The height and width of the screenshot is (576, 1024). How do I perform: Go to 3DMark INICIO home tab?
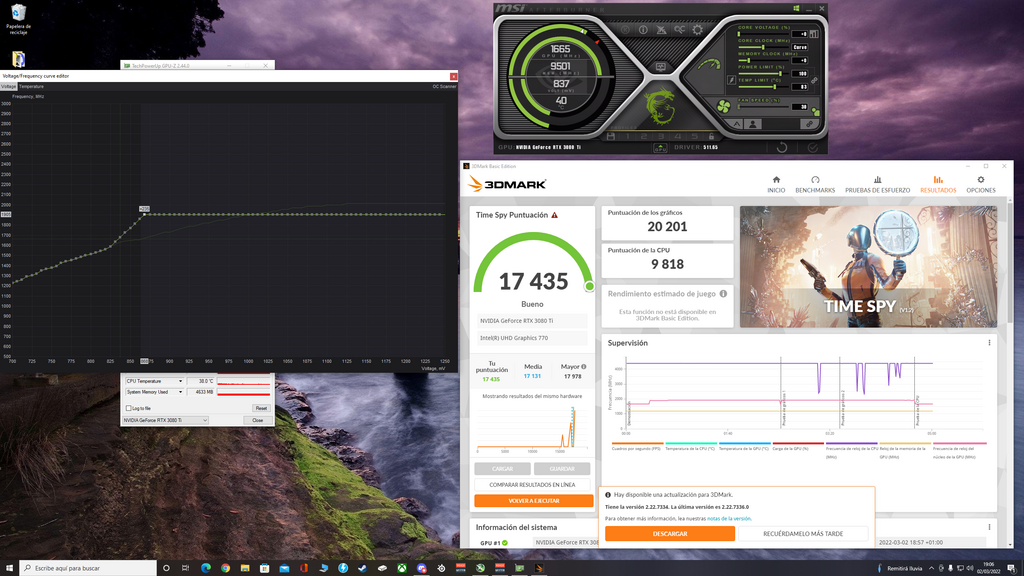click(776, 185)
